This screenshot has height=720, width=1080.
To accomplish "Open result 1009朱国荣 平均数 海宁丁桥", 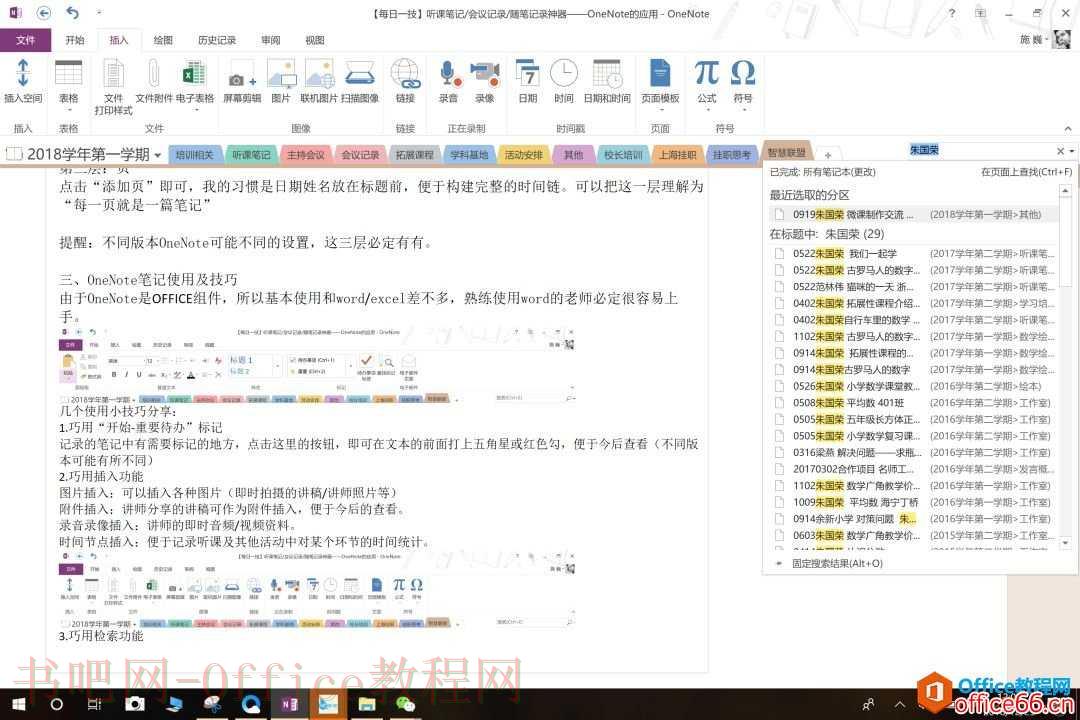I will tap(911, 502).
